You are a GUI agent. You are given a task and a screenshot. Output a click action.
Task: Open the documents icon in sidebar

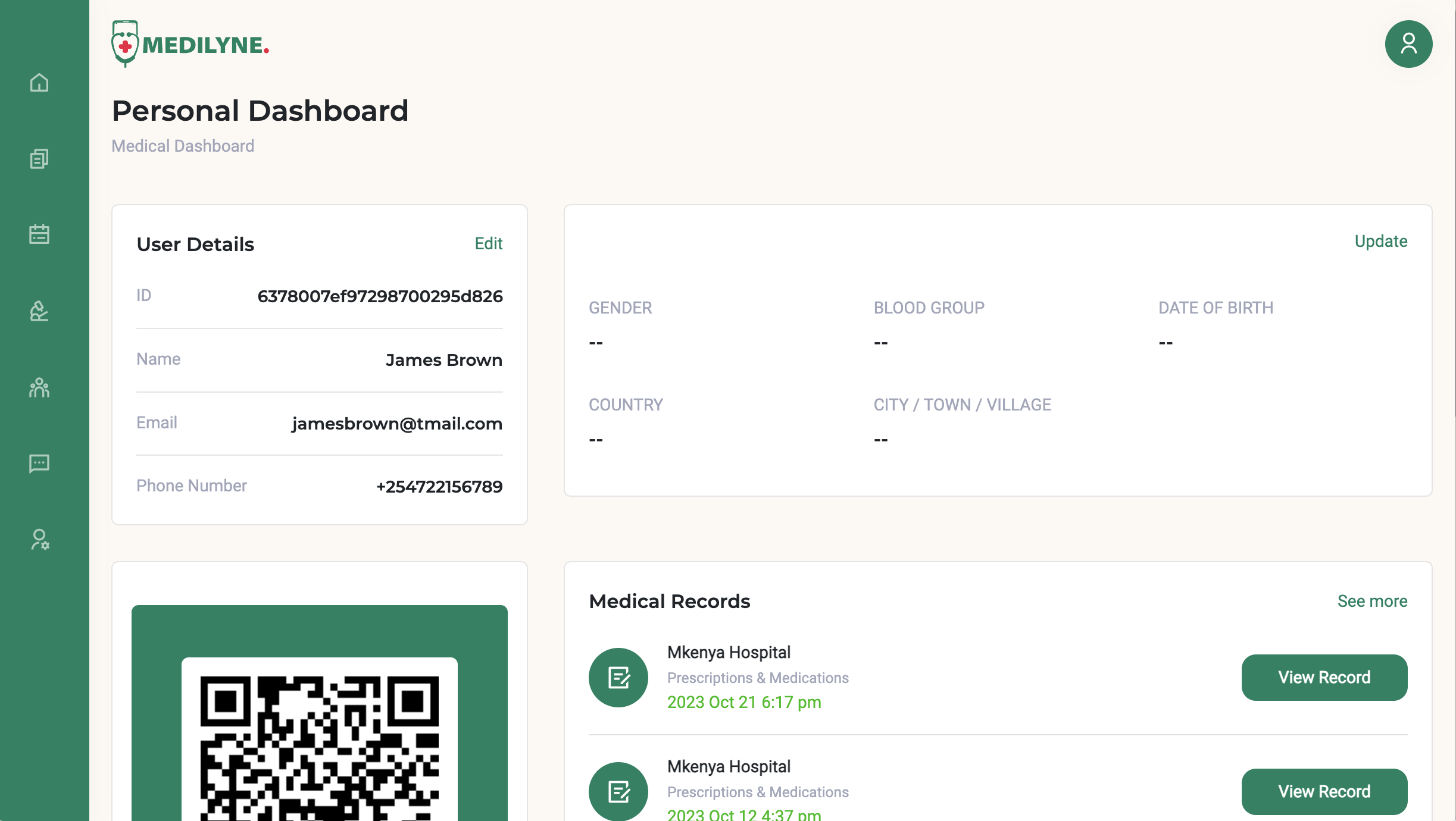coord(39,158)
